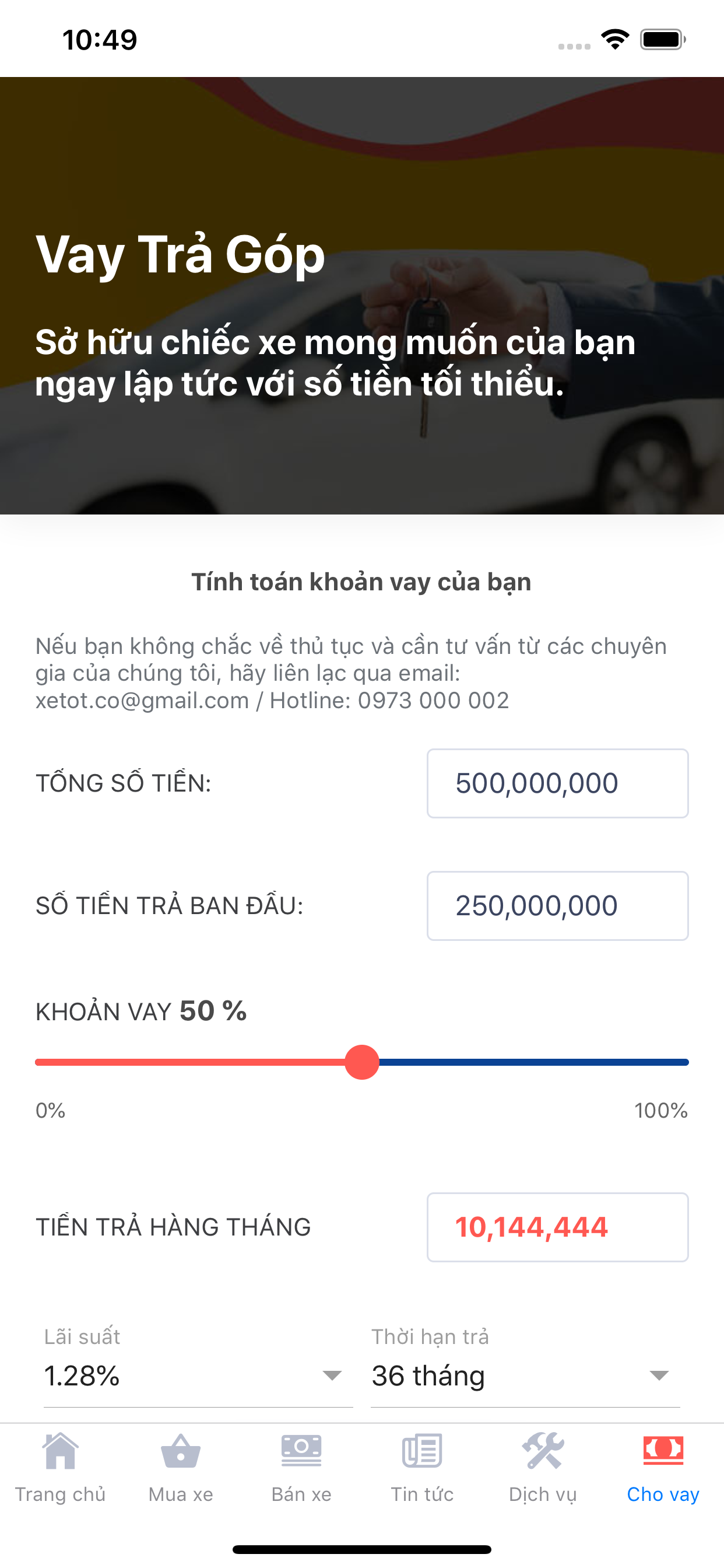Open the 36 tháng term selector
This screenshot has width=724, height=1568.
click(x=428, y=1375)
